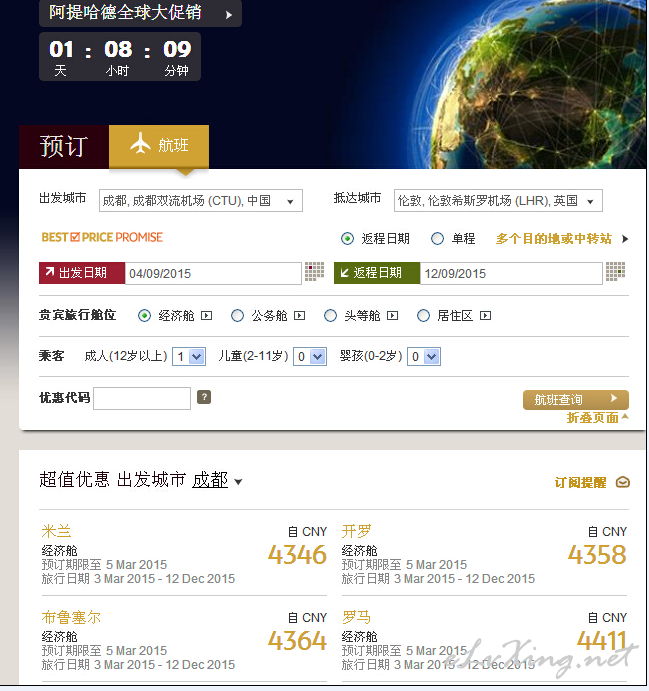Choose 居住区 cabin radio button
Screen dimensions: 649x691
point(423,316)
